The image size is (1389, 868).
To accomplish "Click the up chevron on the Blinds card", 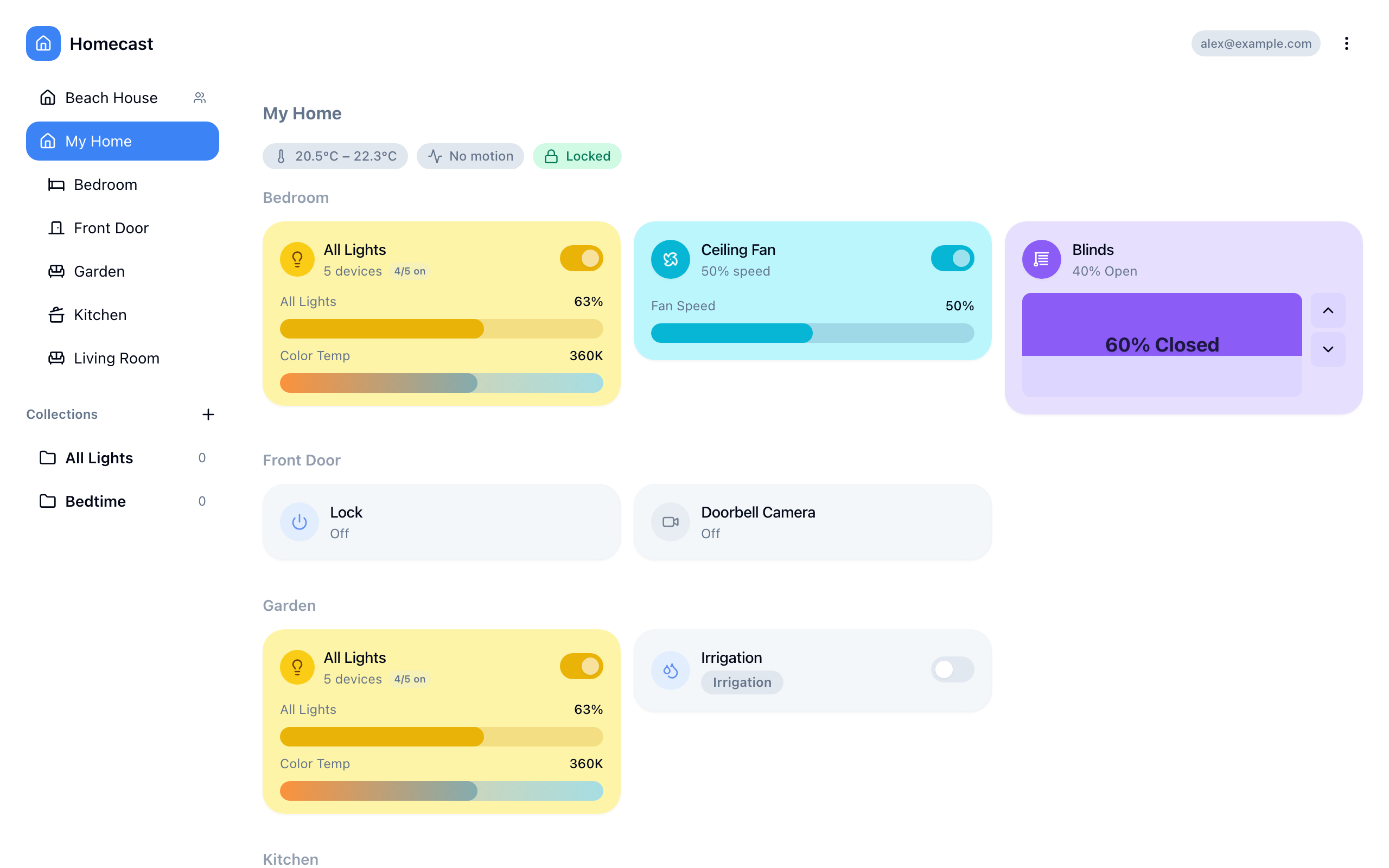I will [x=1328, y=310].
